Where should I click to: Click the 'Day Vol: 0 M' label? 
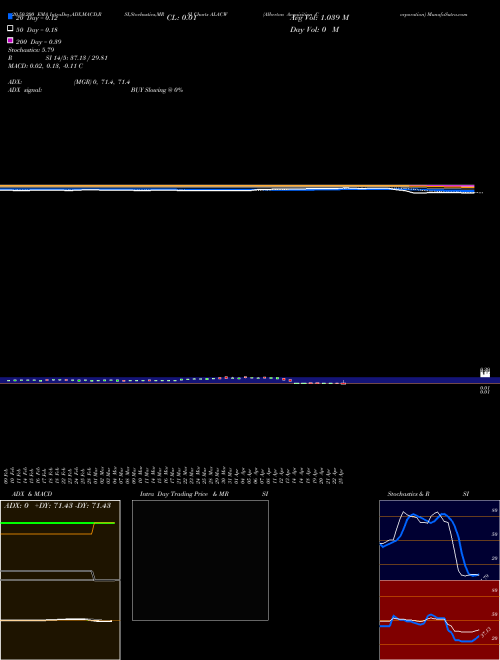click(x=314, y=30)
